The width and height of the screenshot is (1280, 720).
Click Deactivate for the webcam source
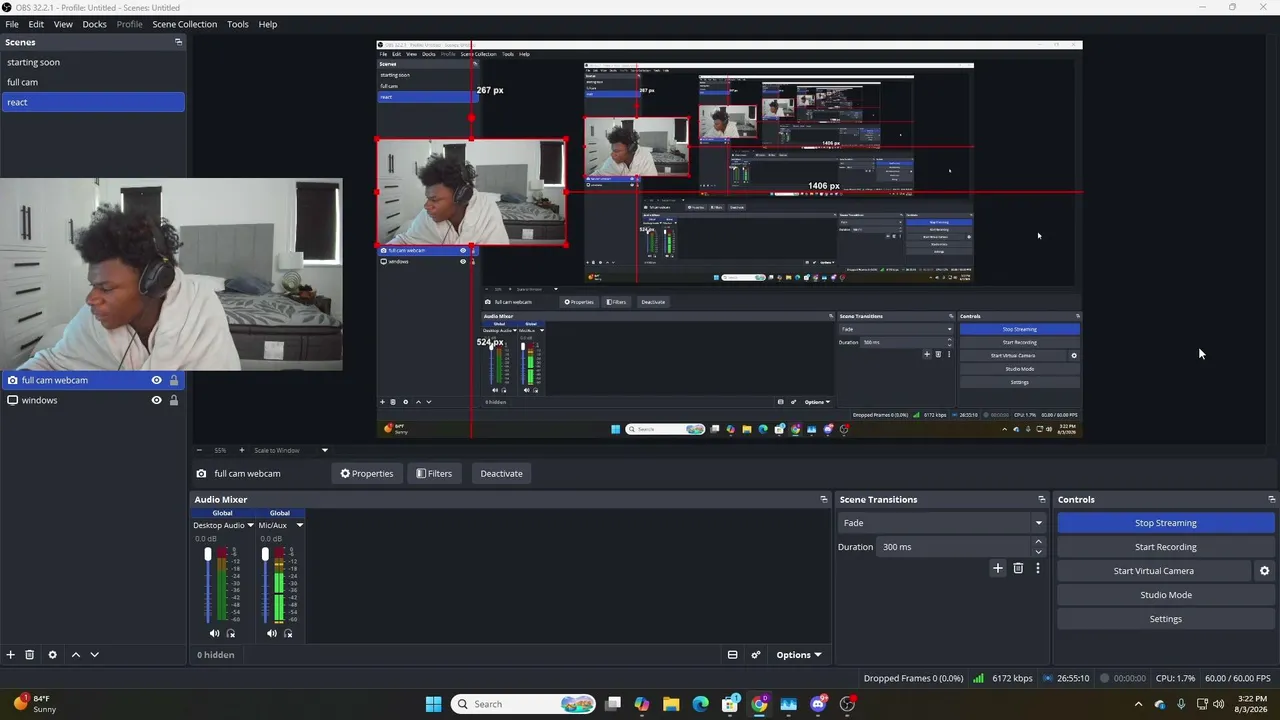pos(501,473)
